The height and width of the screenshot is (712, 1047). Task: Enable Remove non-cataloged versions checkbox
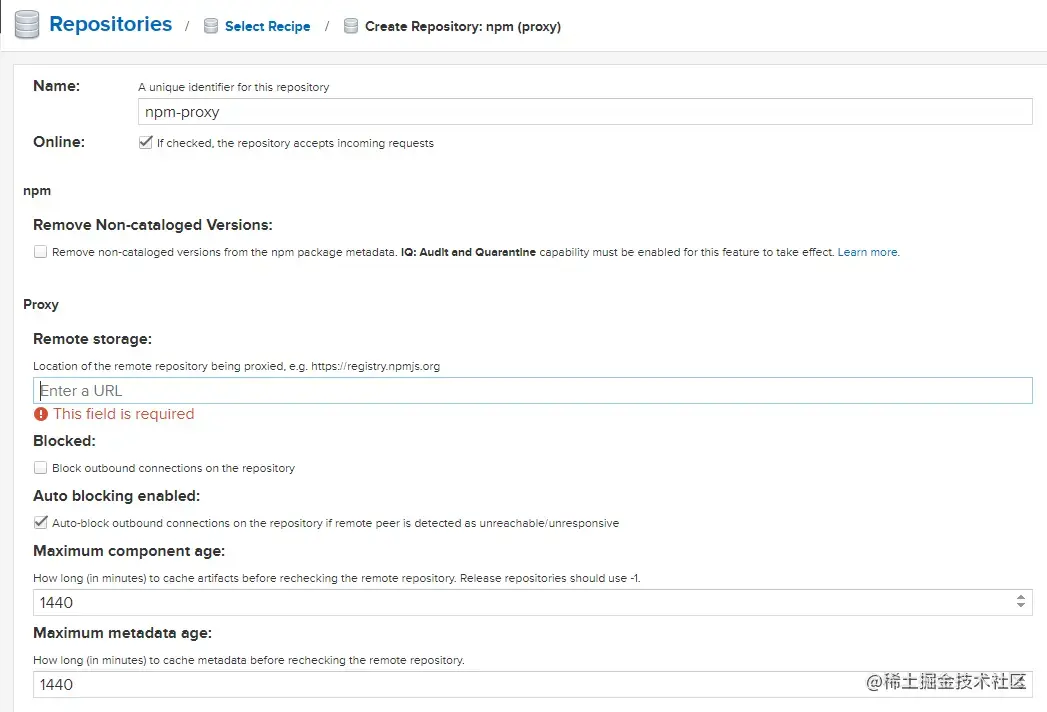point(41,252)
